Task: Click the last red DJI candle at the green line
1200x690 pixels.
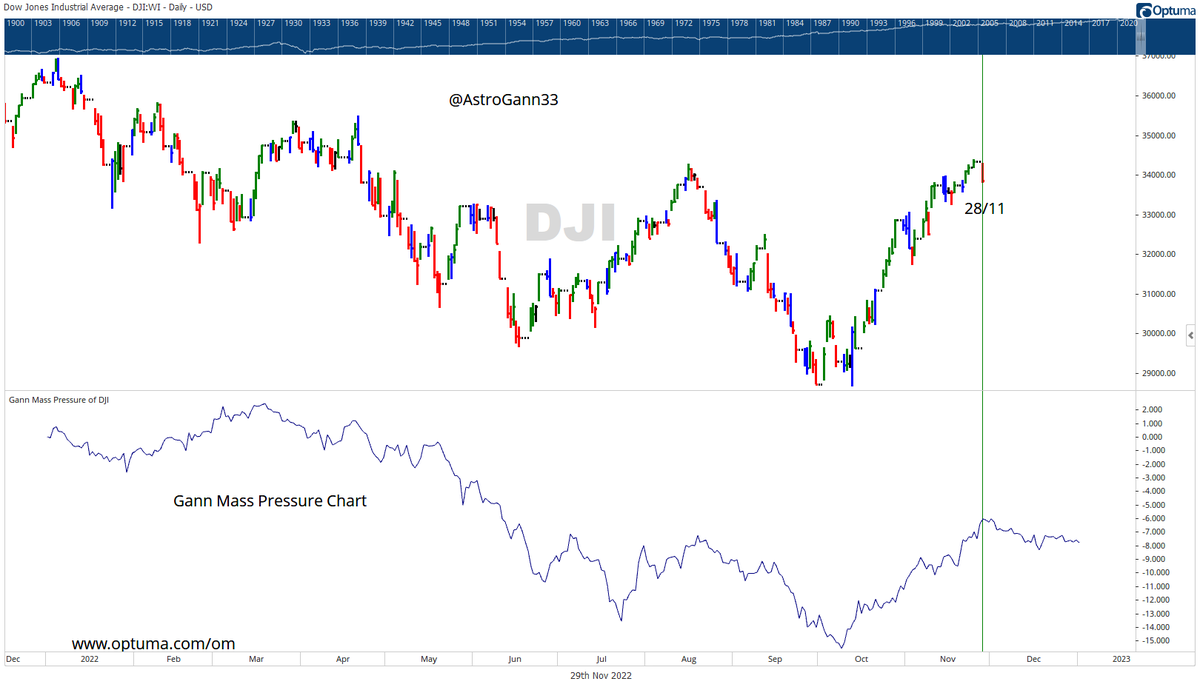Action: pyautogui.click(x=984, y=172)
